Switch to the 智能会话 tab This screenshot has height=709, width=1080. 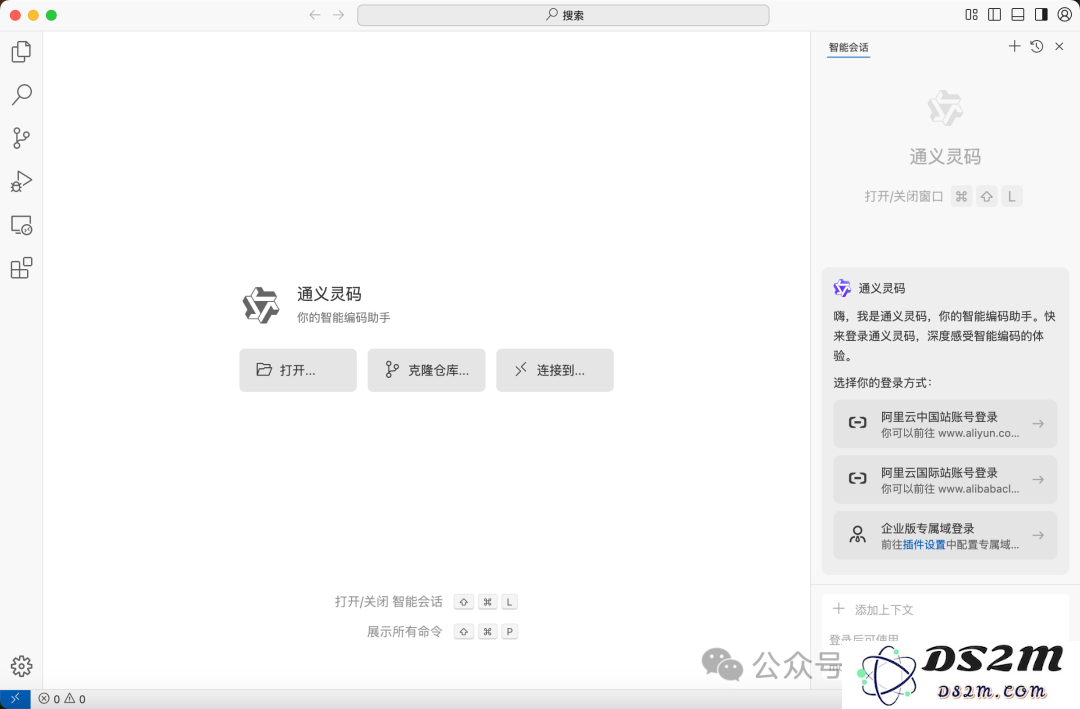tap(849, 48)
